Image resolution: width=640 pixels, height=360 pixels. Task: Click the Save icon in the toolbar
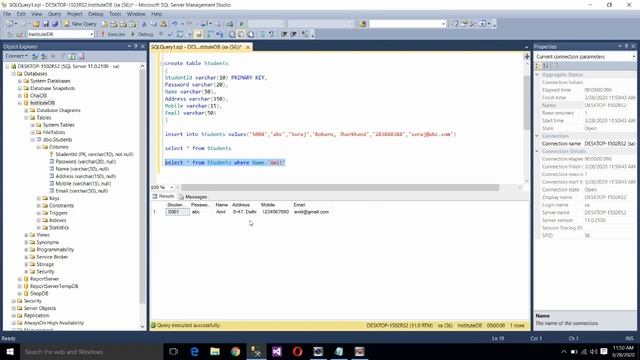[46, 24]
